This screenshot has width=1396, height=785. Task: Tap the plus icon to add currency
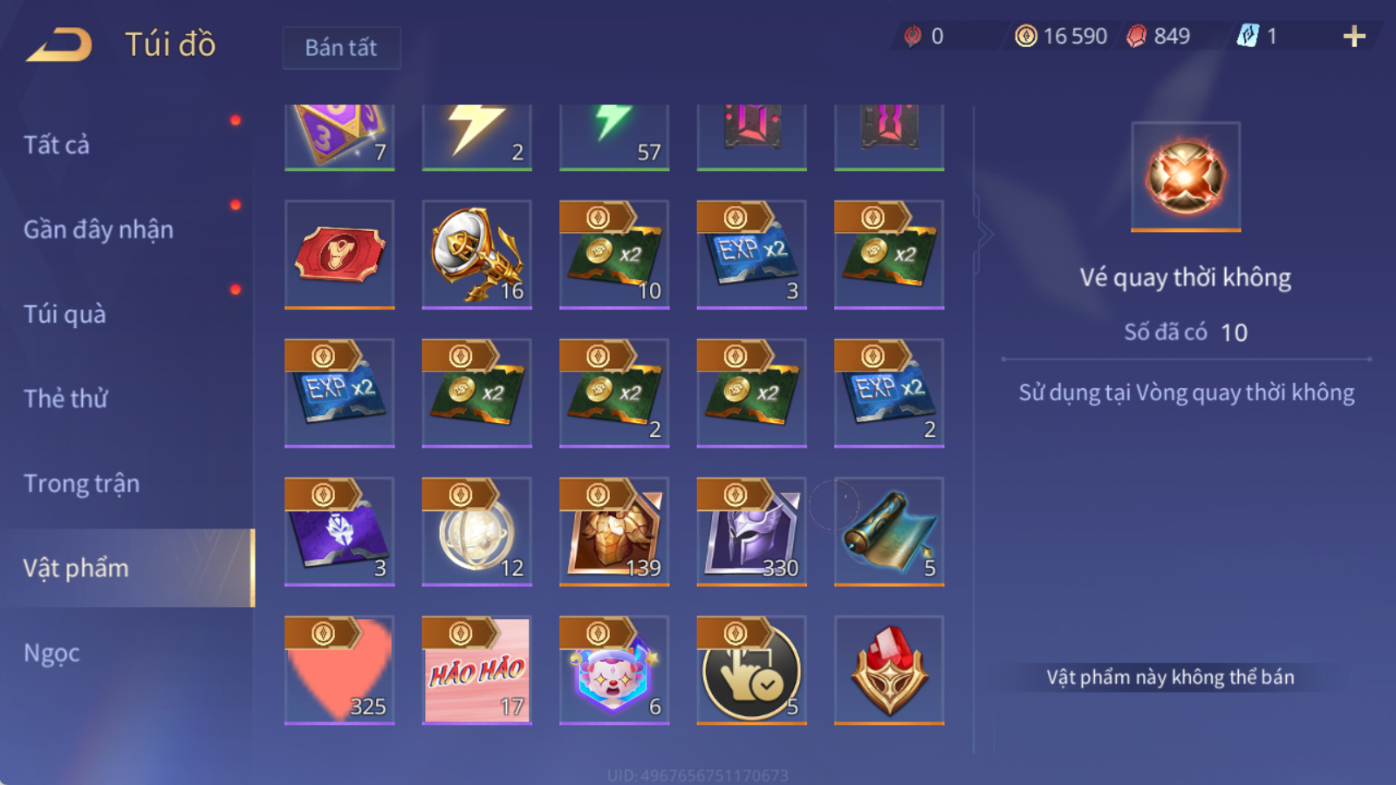(1354, 37)
